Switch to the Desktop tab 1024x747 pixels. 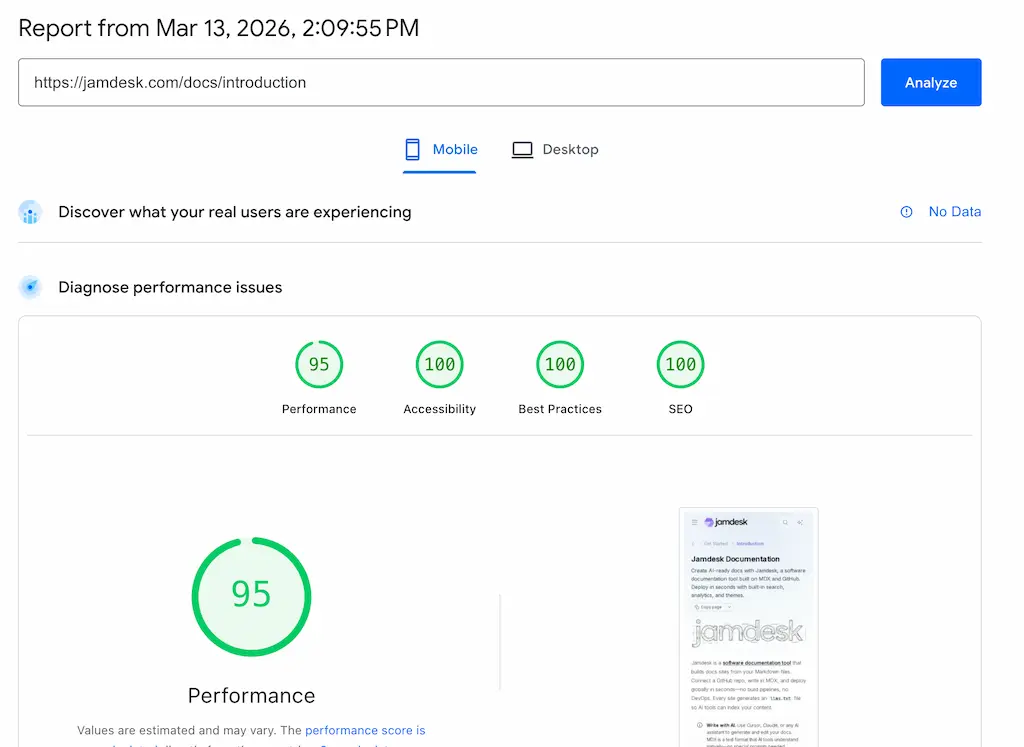pos(555,148)
